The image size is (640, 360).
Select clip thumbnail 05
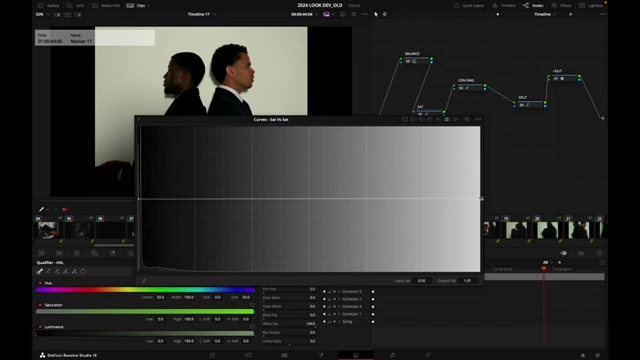point(79,230)
